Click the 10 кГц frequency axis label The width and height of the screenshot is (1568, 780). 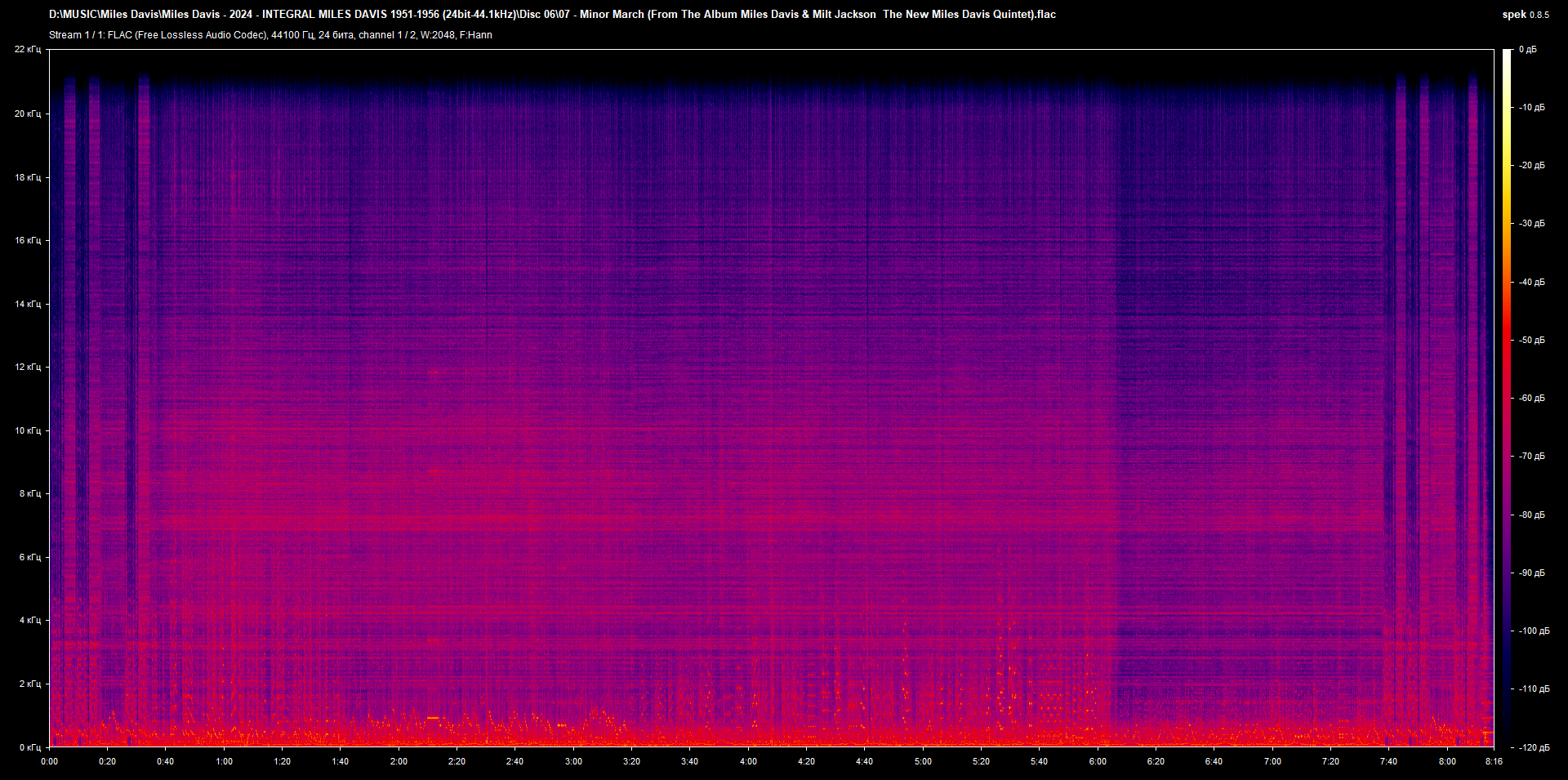coord(28,430)
